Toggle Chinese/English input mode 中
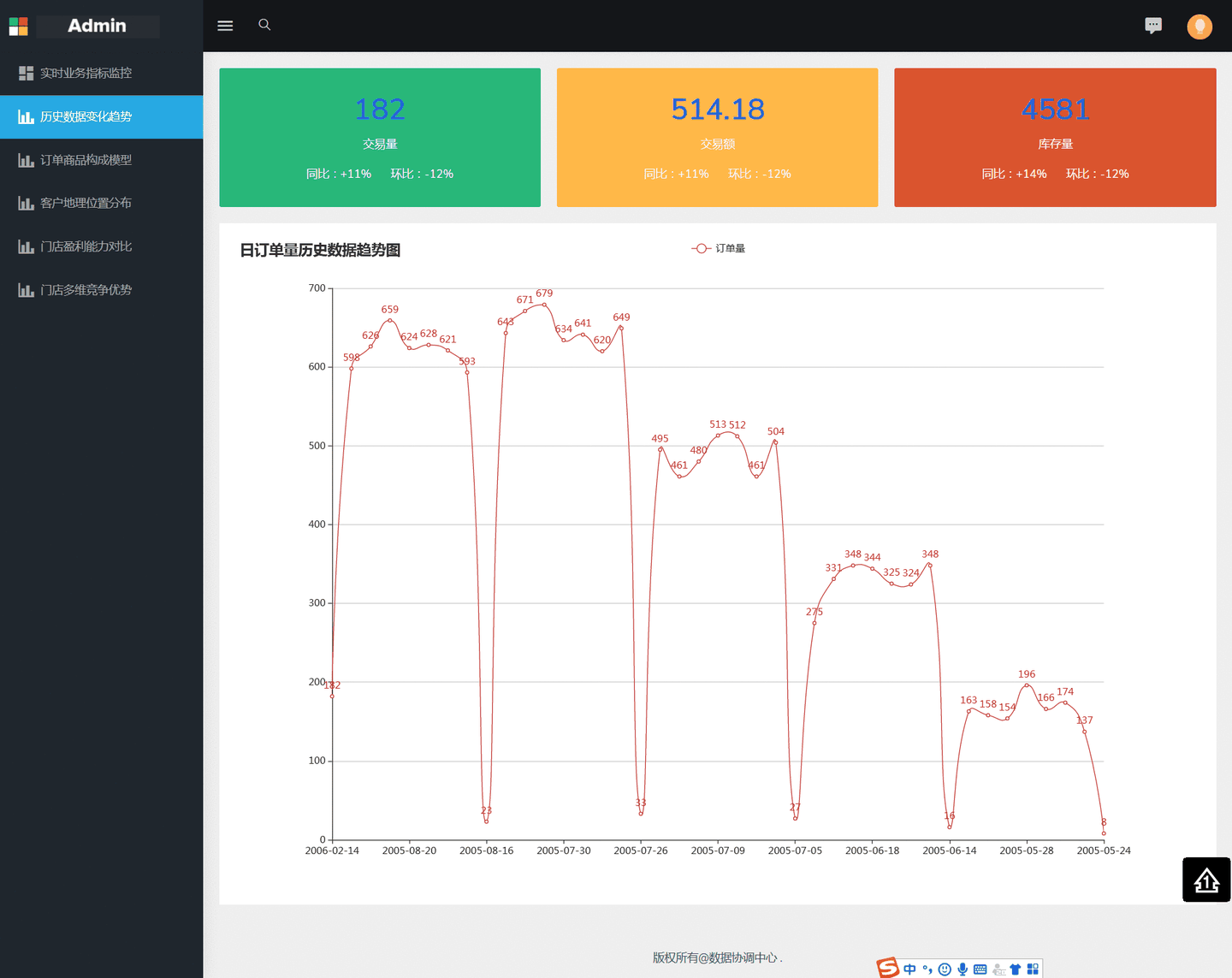 point(909,969)
